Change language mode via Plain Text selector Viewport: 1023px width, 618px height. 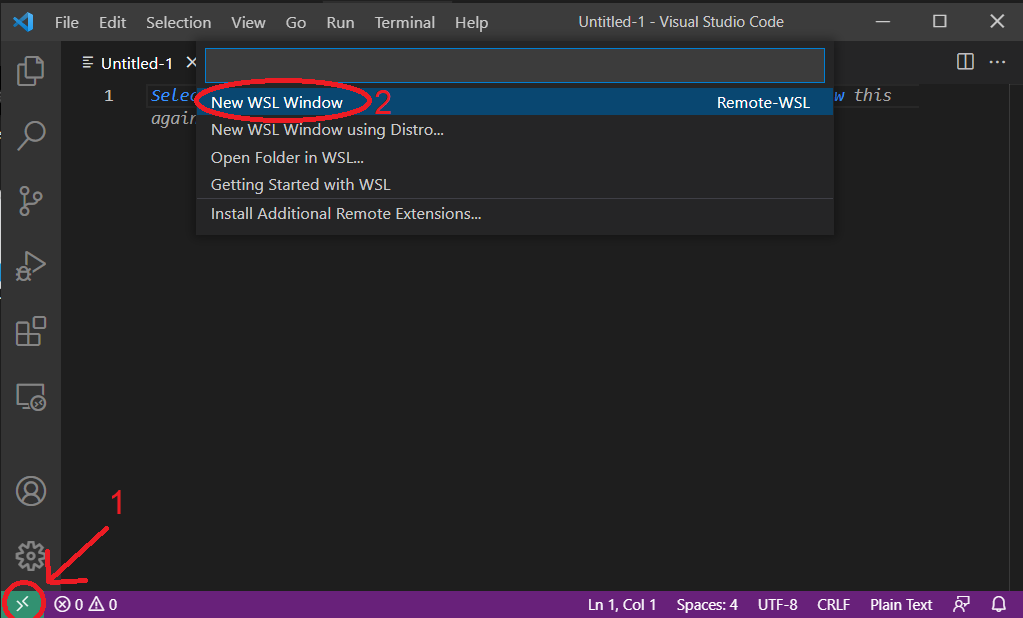pos(900,604)
